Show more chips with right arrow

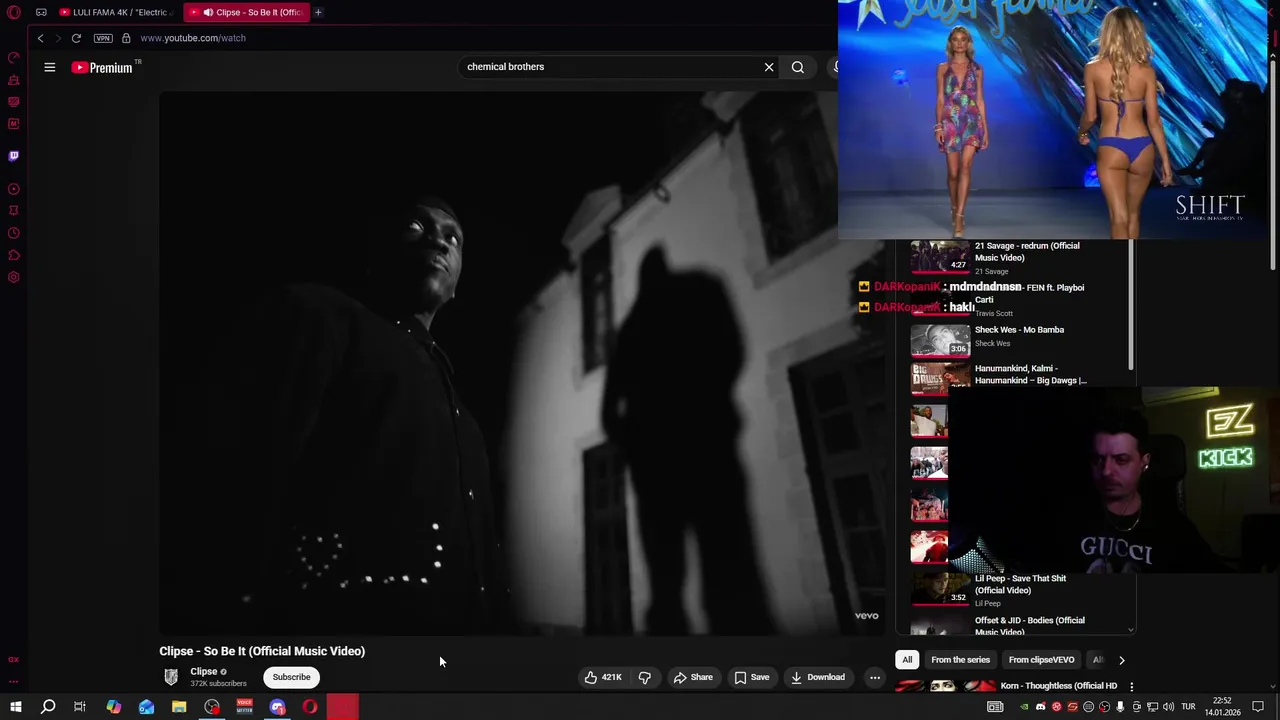[1121, 660]
